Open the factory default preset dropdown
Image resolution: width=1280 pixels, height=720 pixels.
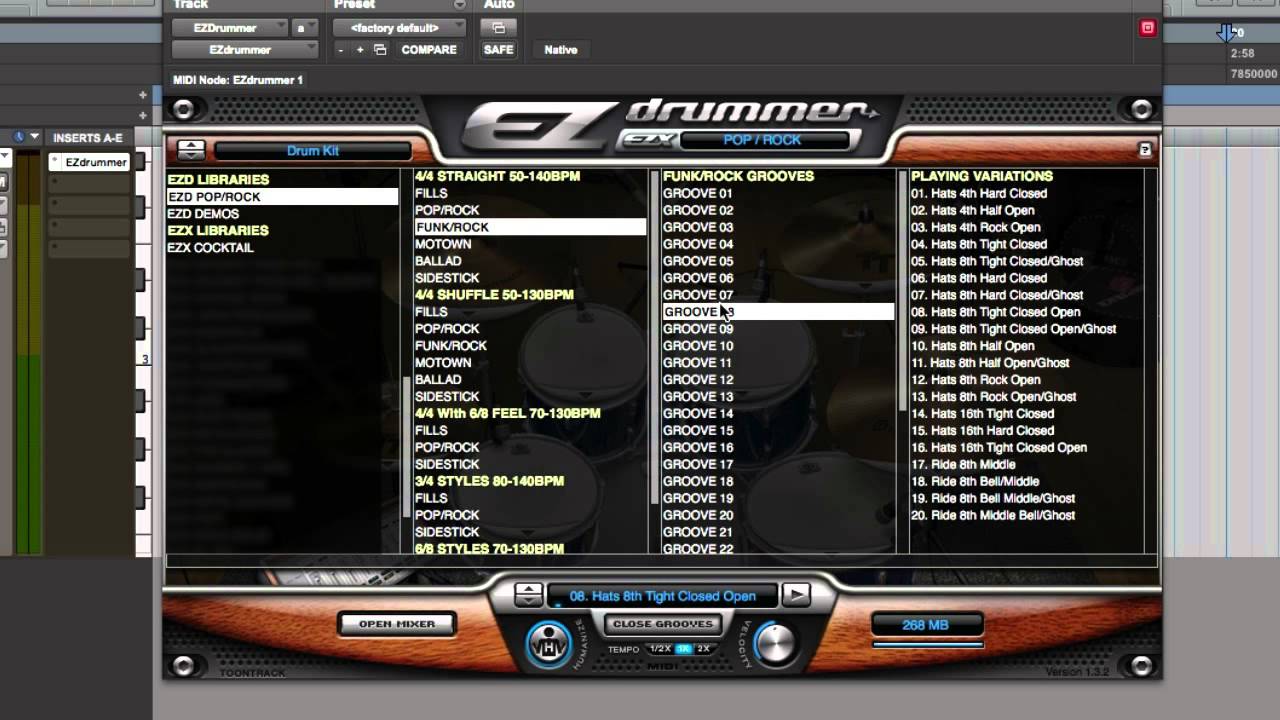tap(400, 28)
